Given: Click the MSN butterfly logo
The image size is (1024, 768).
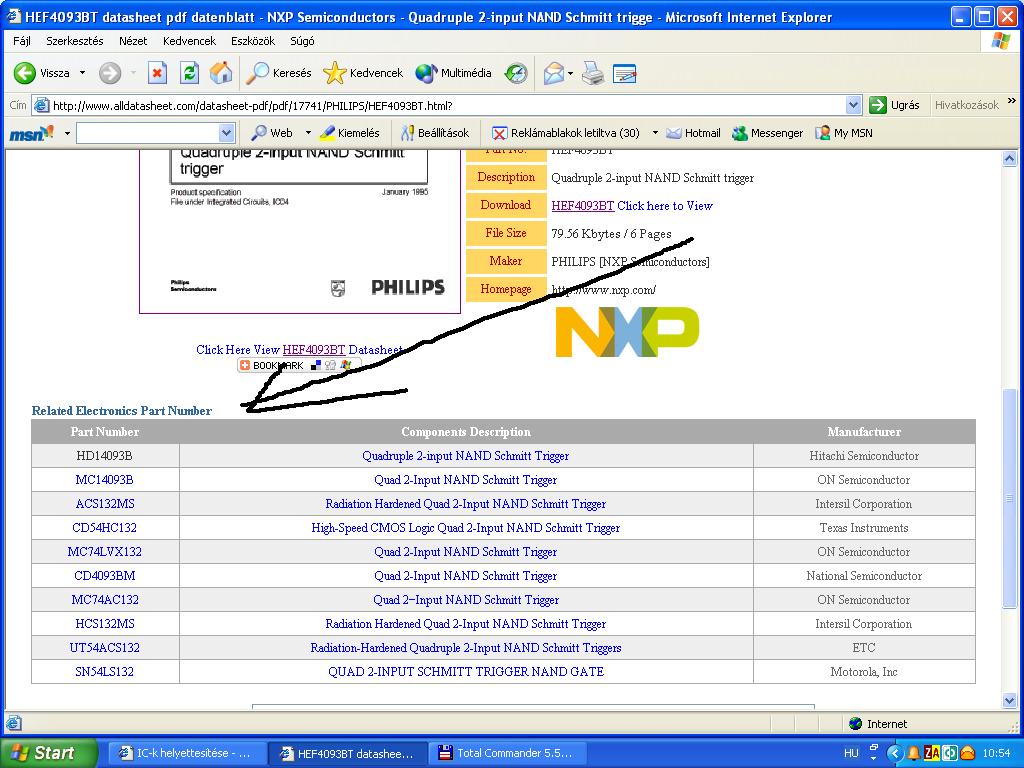Looking at the screenshot, I should 31,133.
